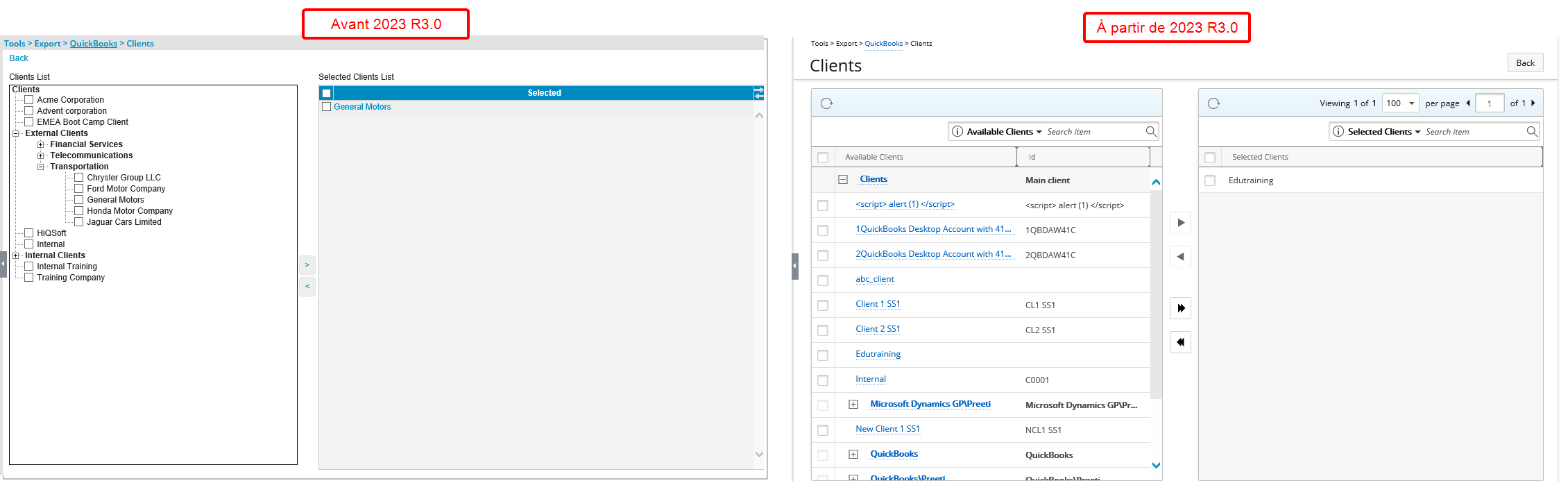This screenshot has height=490, width=1568.
Task: Toggle select-all checkbox in Selected header
Action: 326,93
